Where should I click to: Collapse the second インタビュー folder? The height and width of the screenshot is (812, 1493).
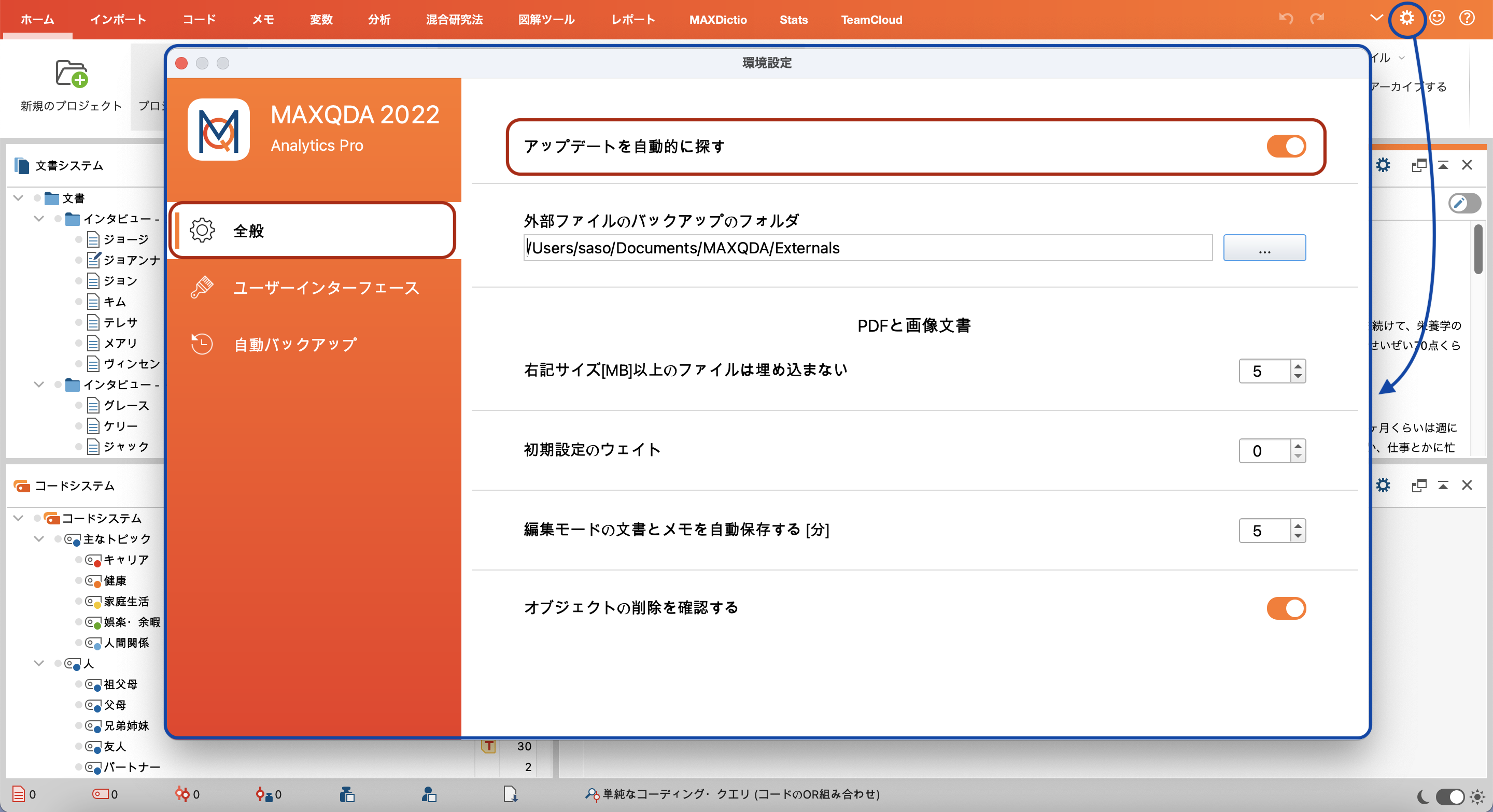pyautogui.click(x=39, y=384)
